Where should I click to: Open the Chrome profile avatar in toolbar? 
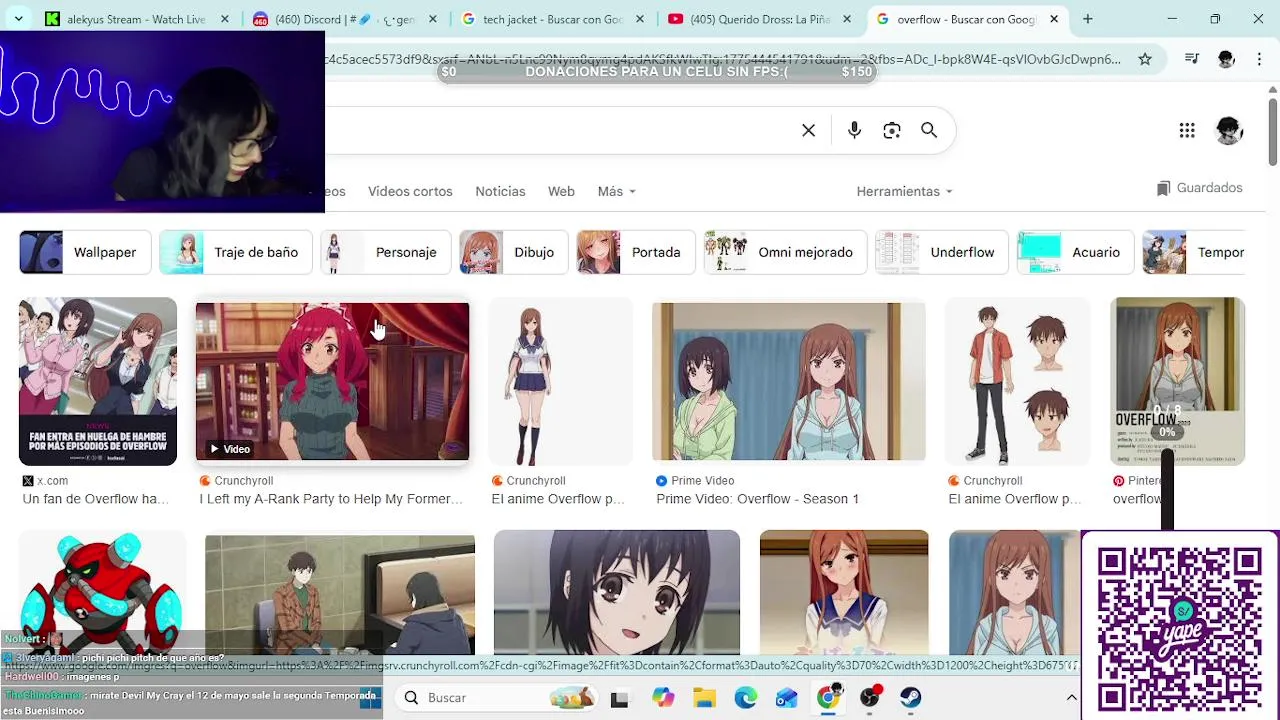(1226, 59)
